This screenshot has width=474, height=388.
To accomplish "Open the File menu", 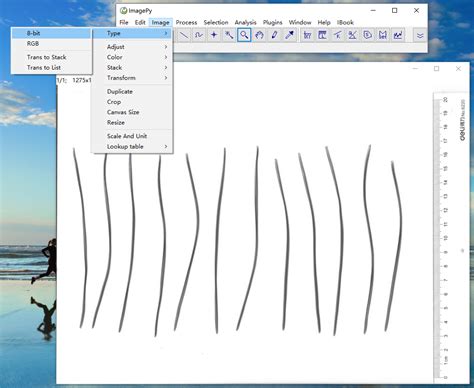I will click(124, 22).
